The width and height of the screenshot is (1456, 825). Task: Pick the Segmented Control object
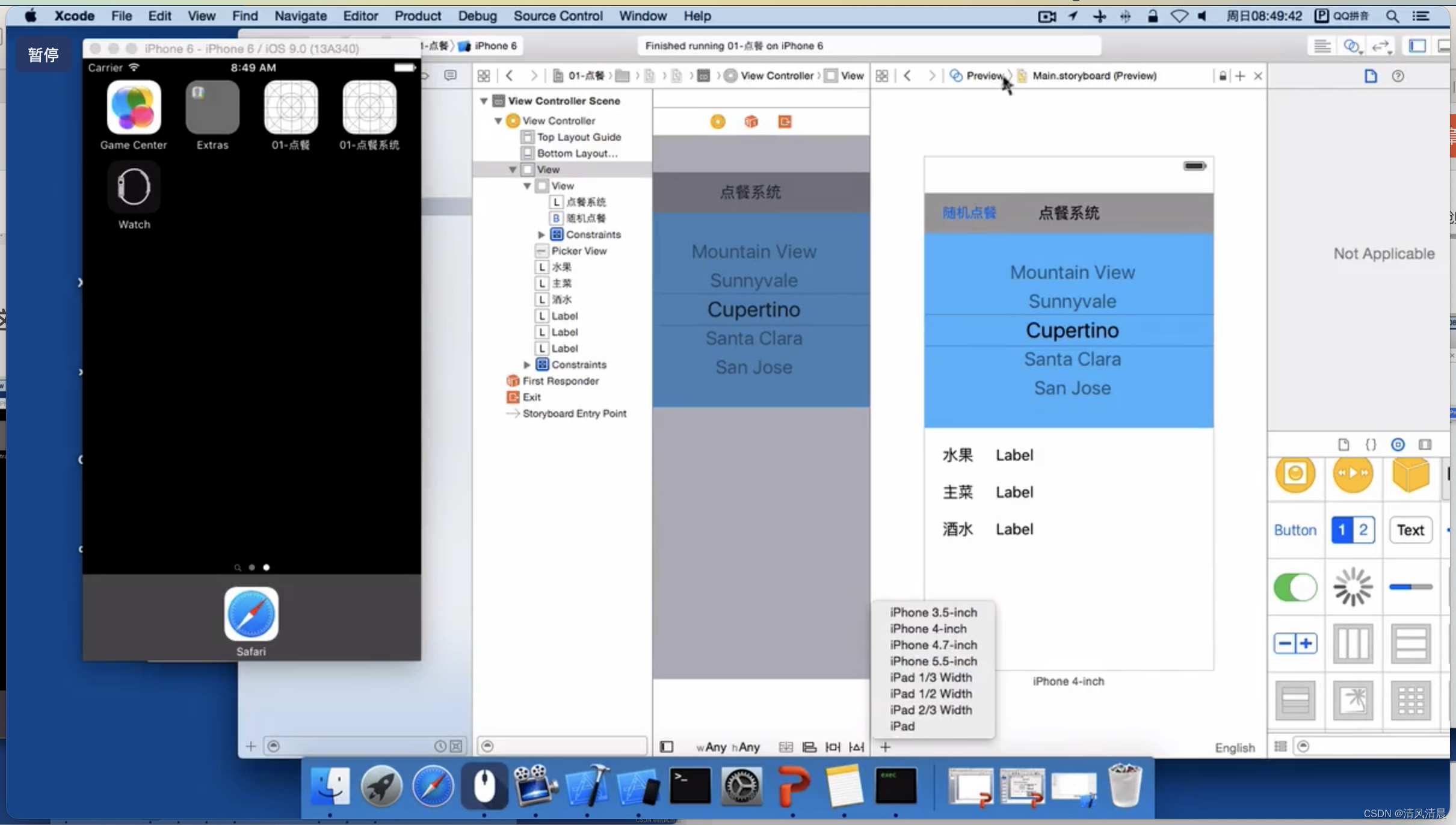pyautogui.click(x=1353, y=530)
